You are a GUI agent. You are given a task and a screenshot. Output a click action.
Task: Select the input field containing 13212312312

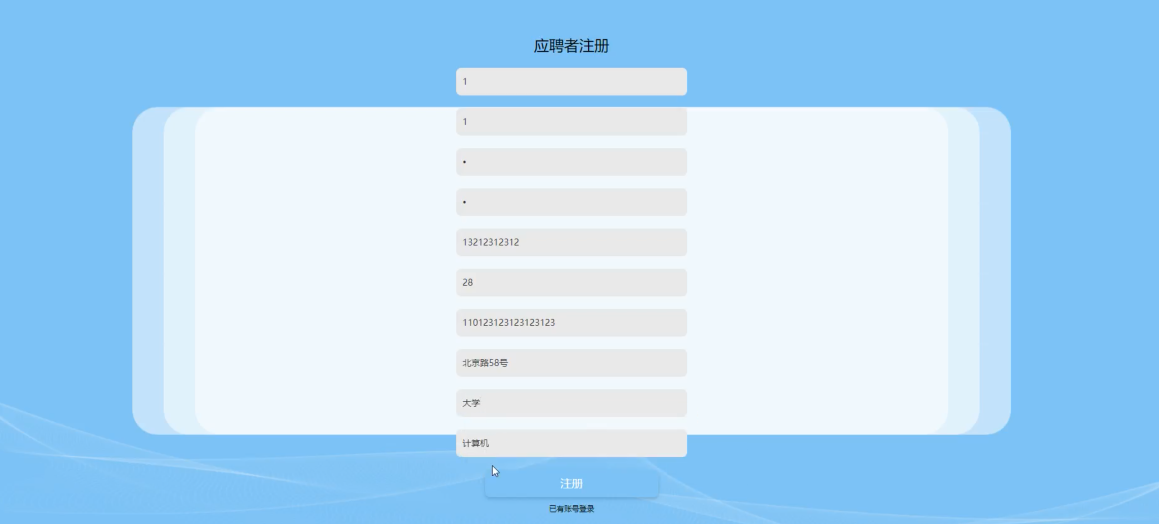tap(571, 242)
